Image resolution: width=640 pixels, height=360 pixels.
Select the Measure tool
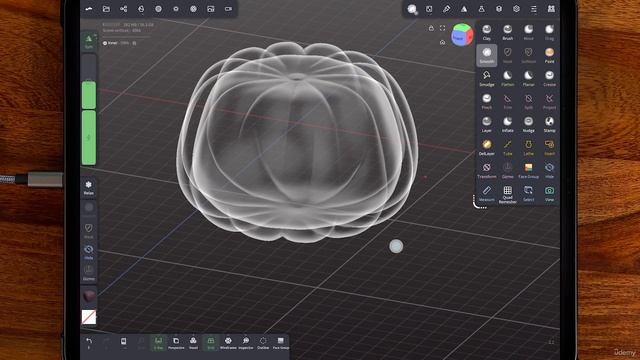[487, 193]
